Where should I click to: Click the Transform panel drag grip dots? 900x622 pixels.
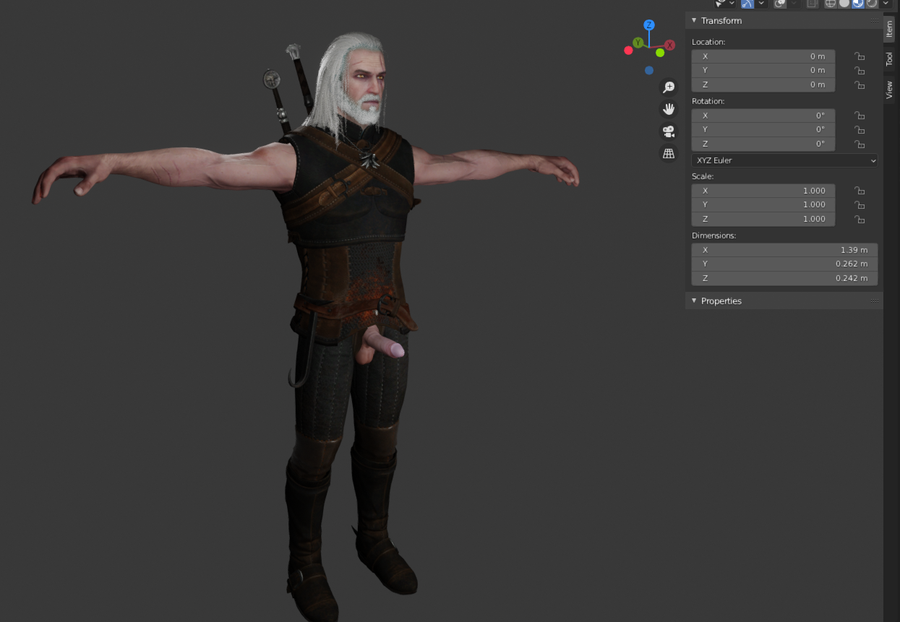(x=874, y=20)
